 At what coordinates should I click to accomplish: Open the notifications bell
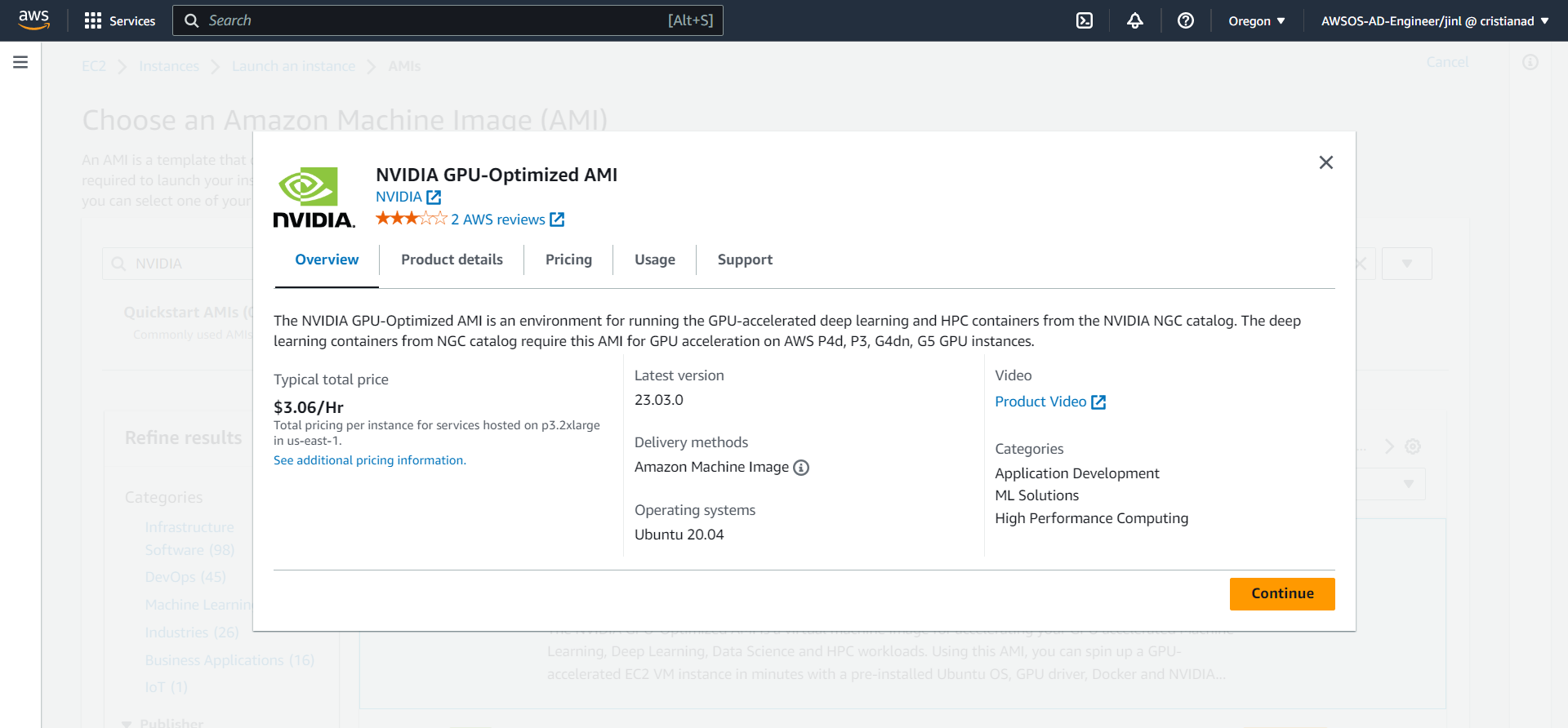1135,20
